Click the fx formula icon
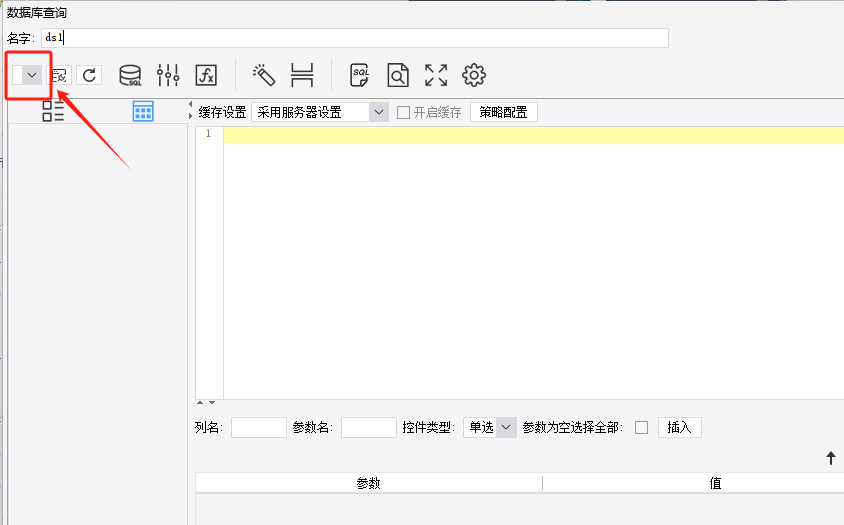The height and width of the screenshot is (525, 844). point(206,75)
